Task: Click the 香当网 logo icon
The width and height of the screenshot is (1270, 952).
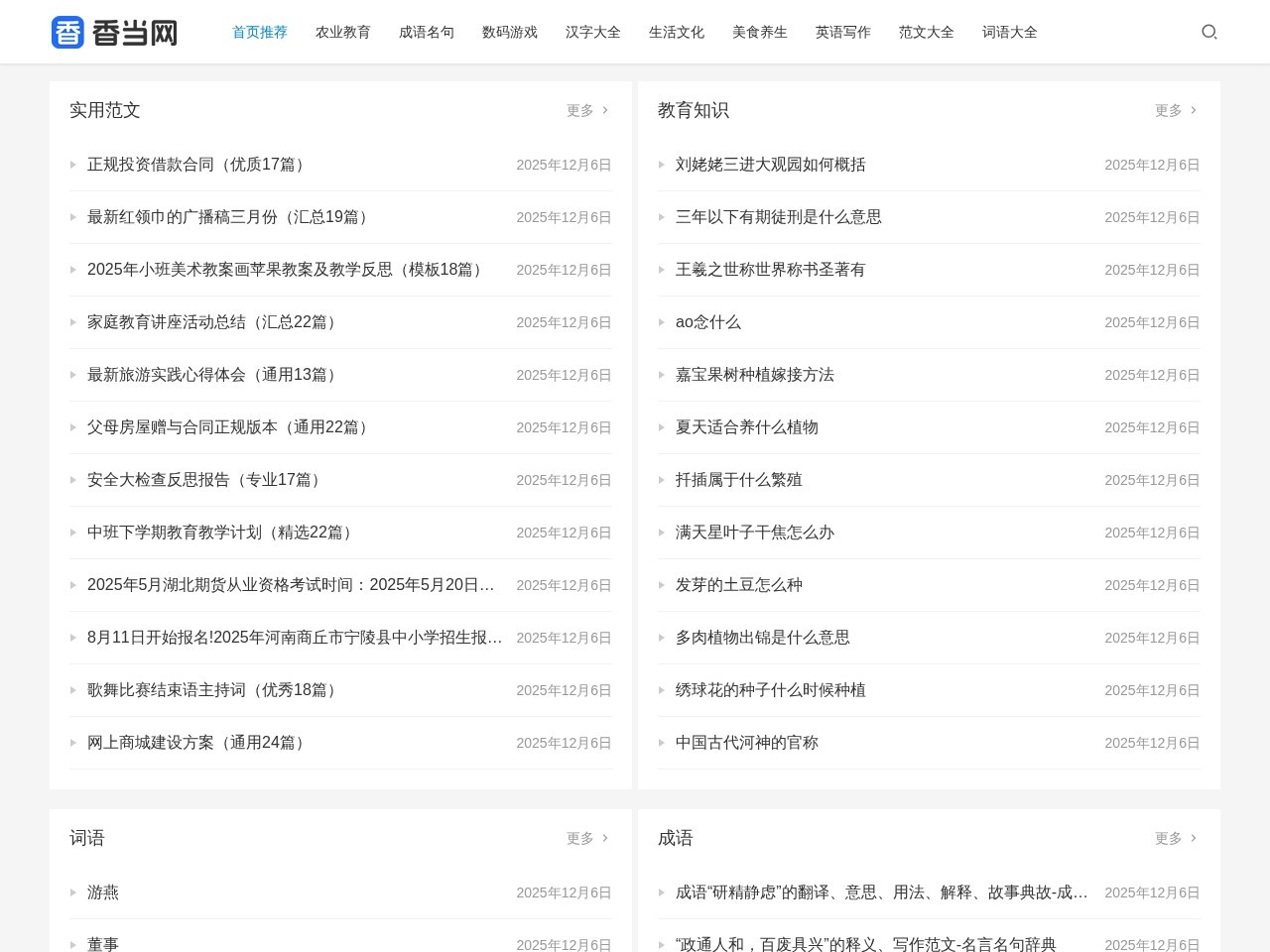Action: pos(68,32)
